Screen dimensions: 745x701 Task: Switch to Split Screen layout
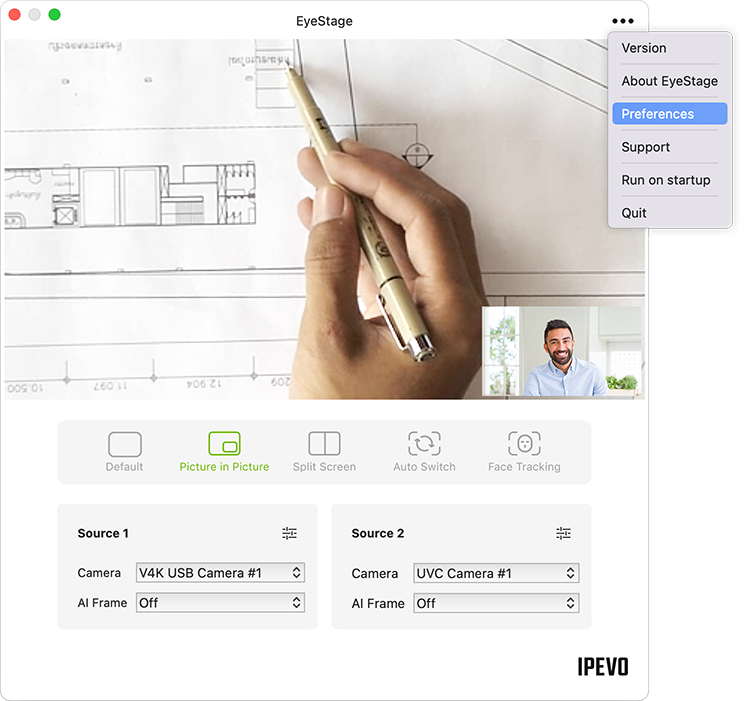tap(324, 445)
